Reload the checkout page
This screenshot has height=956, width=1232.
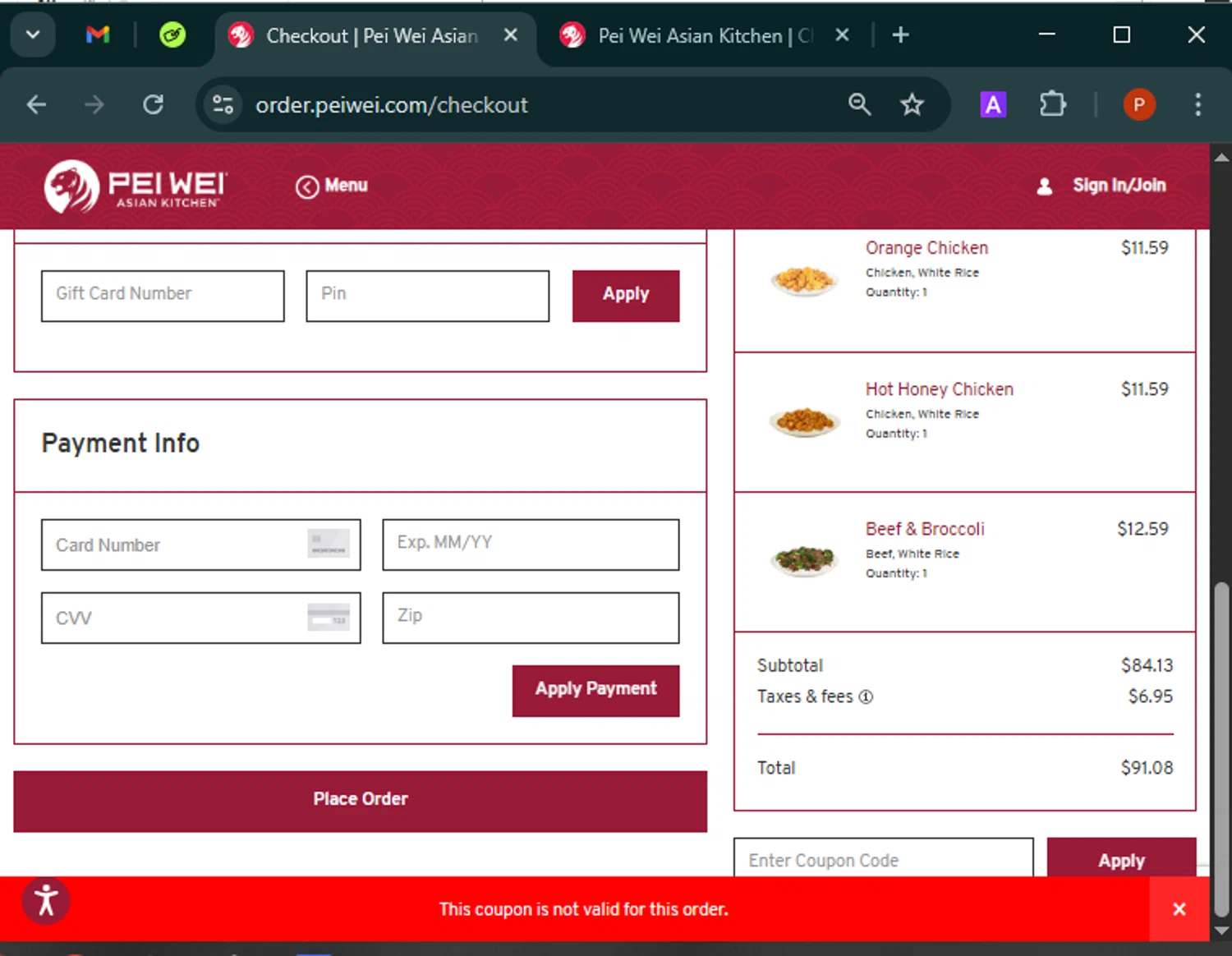click(x=154, y=105)
